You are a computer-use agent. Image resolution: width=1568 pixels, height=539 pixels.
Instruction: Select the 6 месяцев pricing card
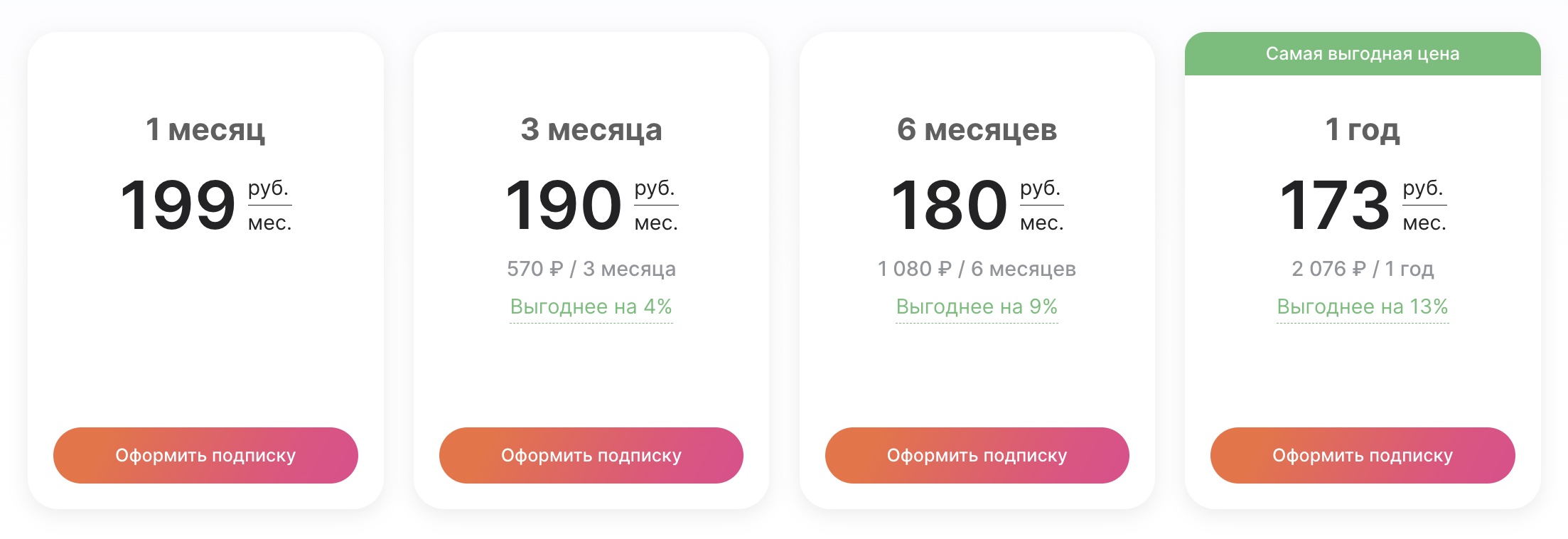tap(977, 370)
